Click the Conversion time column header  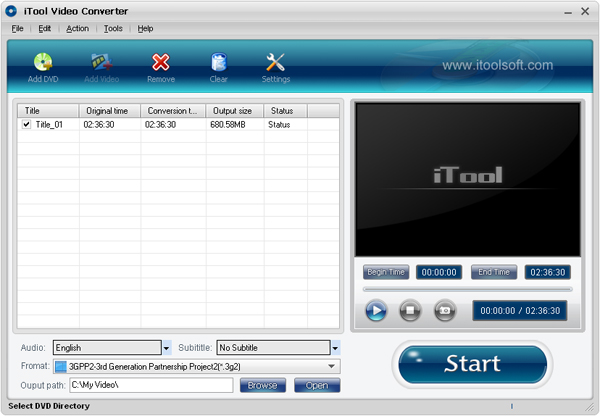coord(173,111)
